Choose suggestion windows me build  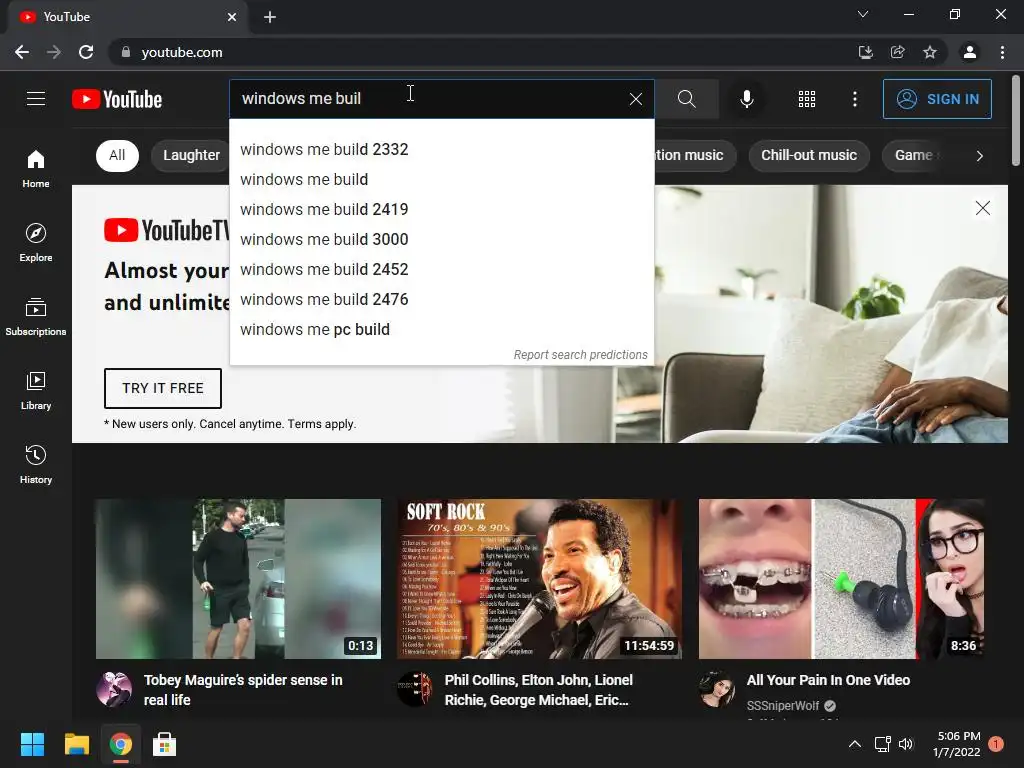[x=441, y=179]
